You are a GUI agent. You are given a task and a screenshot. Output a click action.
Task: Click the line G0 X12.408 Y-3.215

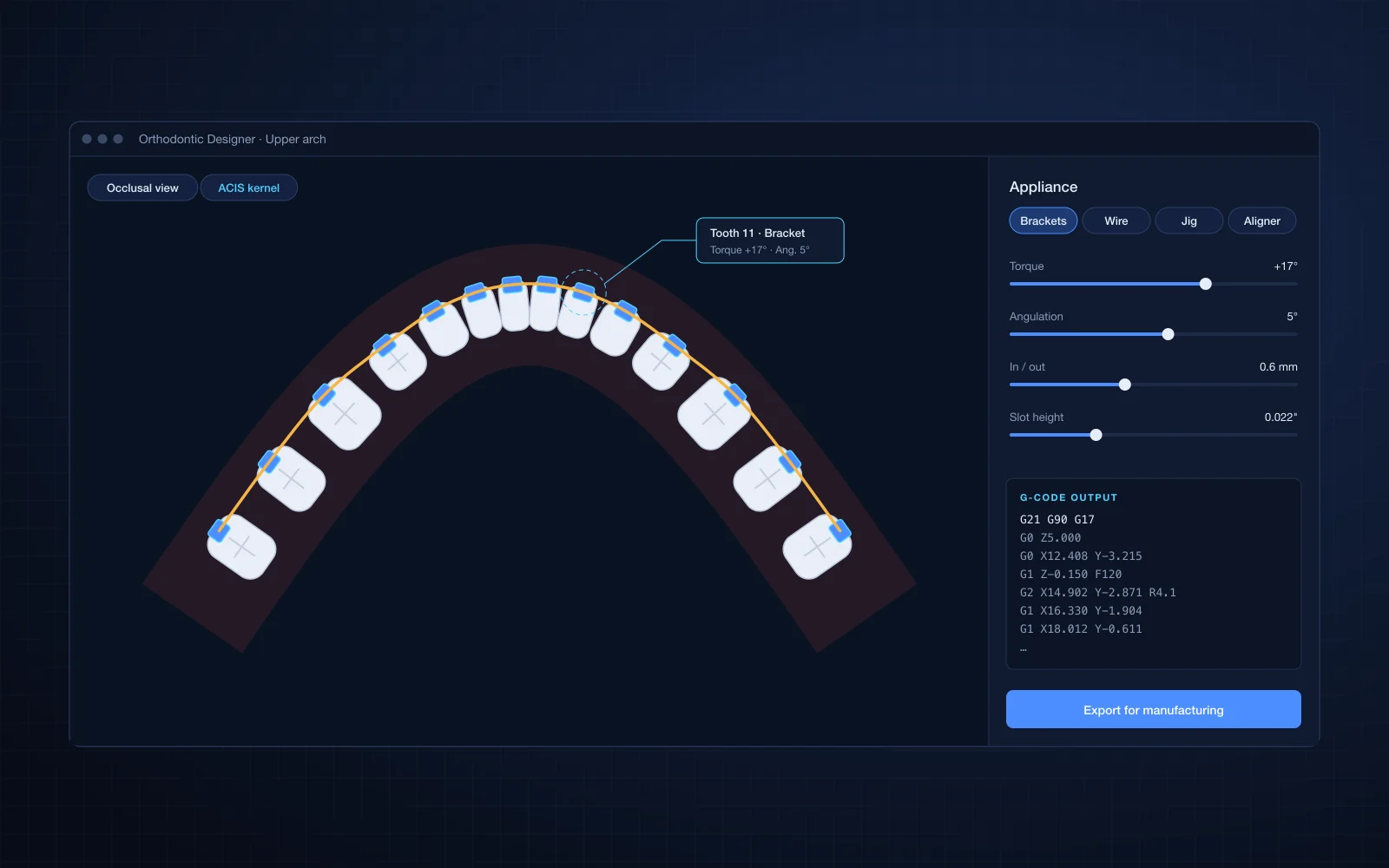pyautogui.click(x=1081, y=556)
